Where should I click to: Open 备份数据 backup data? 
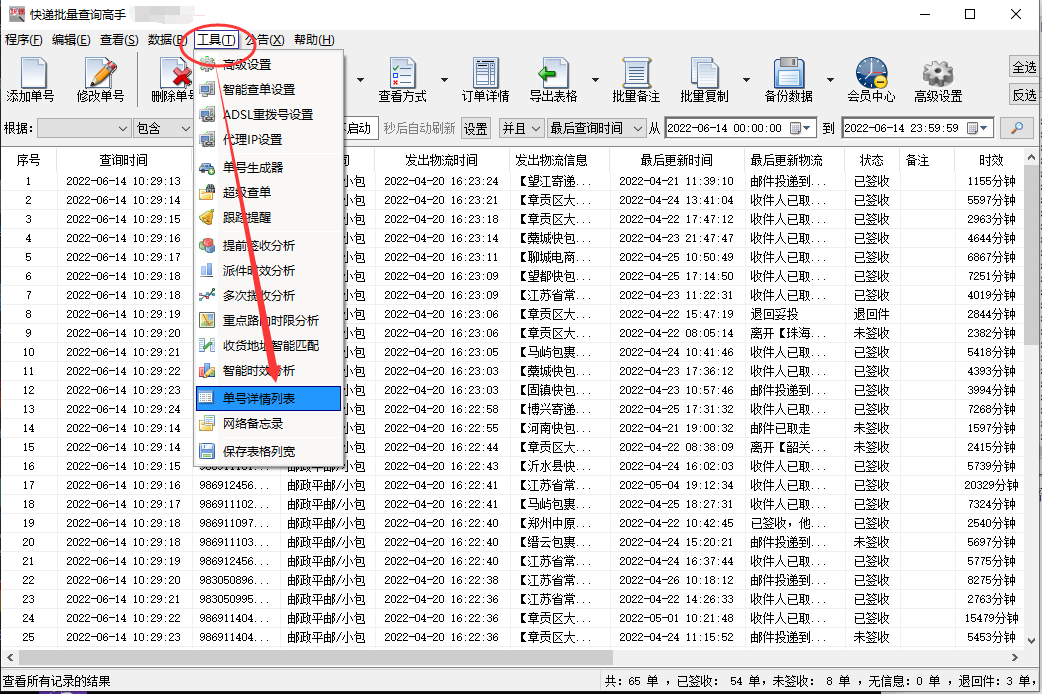789,80
